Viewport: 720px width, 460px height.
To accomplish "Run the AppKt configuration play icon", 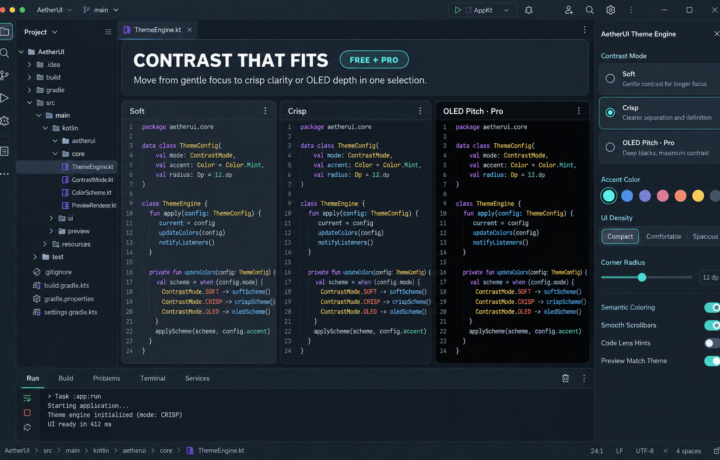I will point(457,10).
